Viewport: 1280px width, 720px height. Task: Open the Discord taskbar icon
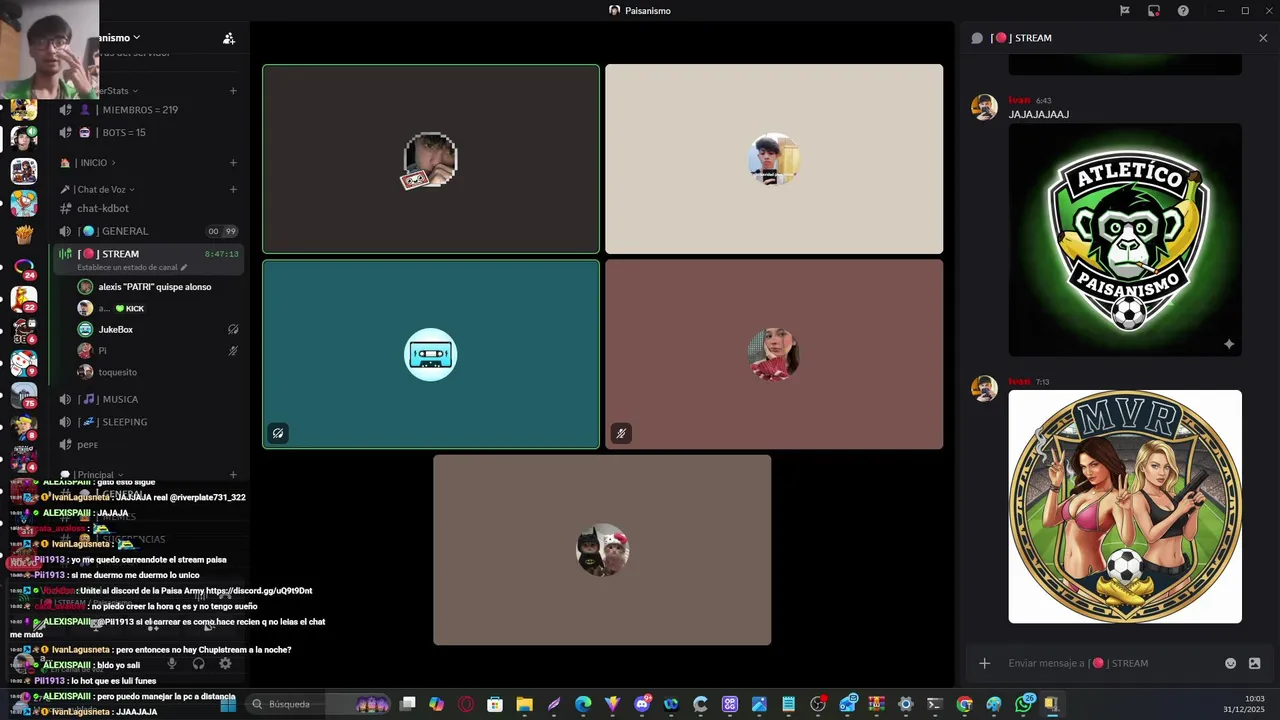pos(642,704)
